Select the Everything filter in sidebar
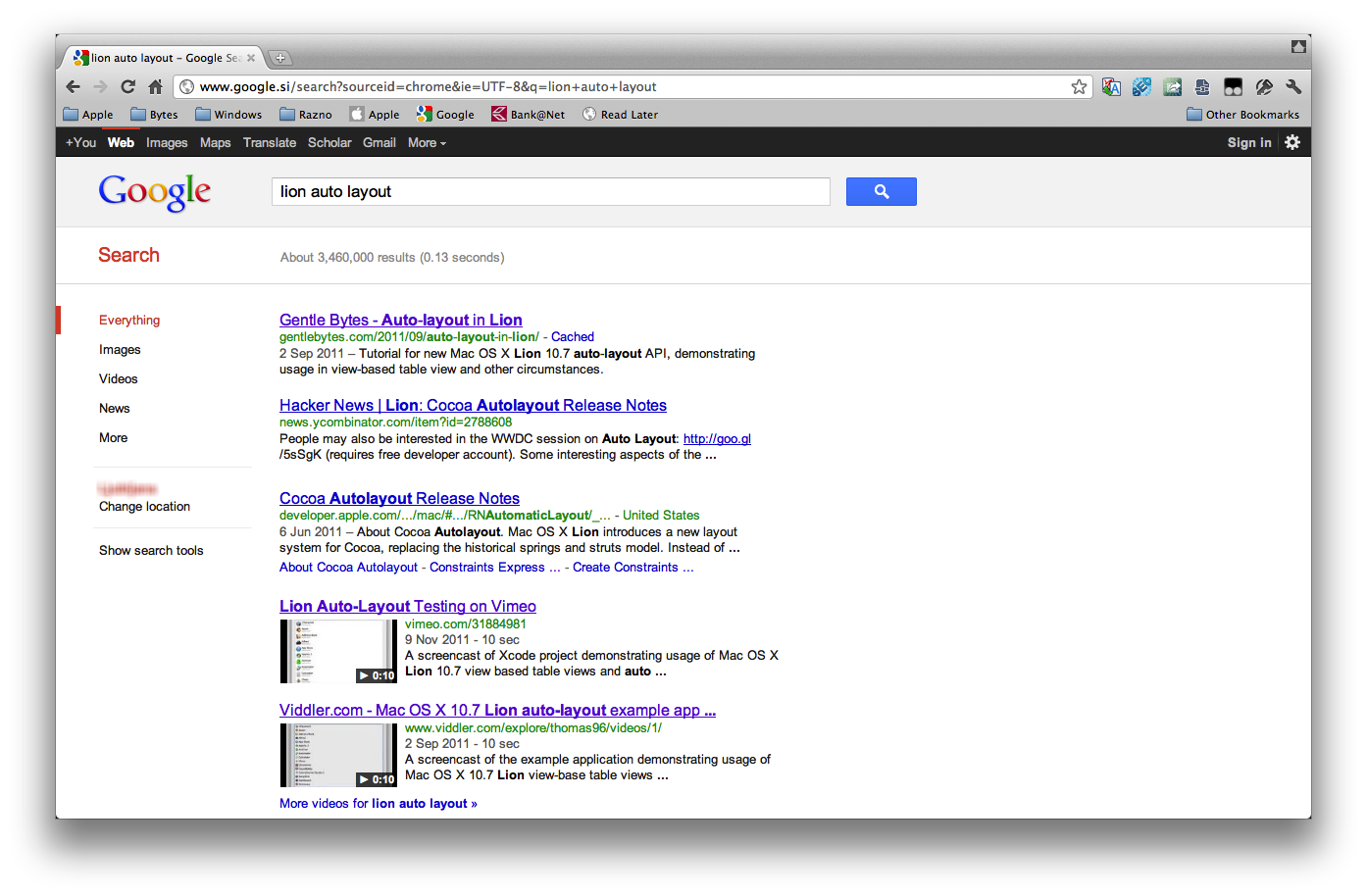The height and width of the screenshot is (896, 1367). click(129, 321)
